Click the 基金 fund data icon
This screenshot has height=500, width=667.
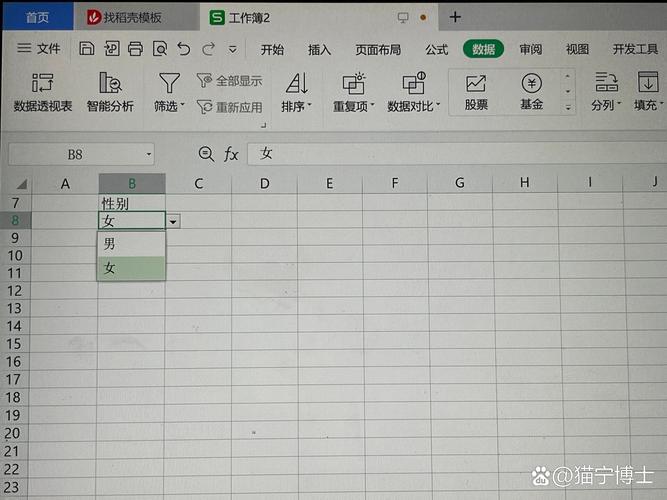coord(531,83)
